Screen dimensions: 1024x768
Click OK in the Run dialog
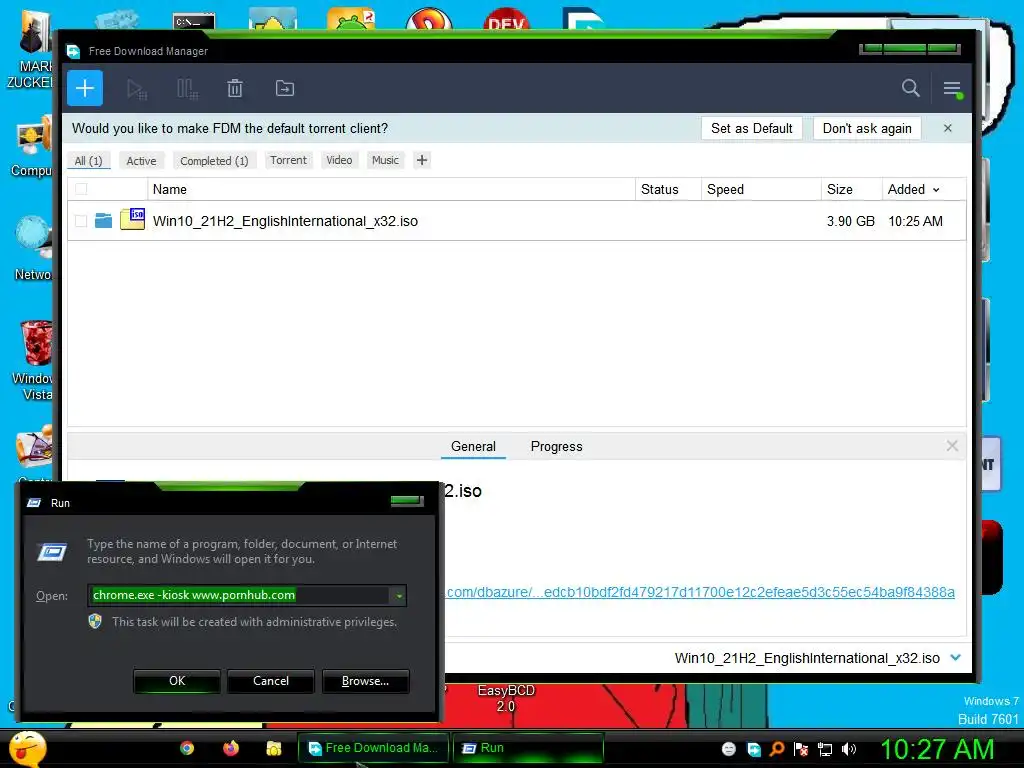point(177,681)
